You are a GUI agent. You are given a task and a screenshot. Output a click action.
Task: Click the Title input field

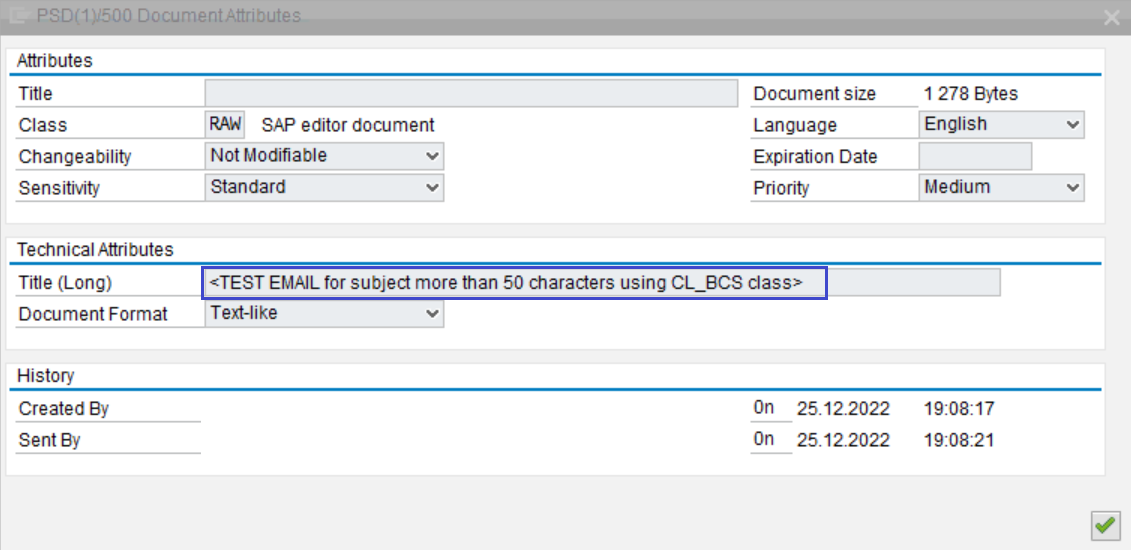pos(470,94)
